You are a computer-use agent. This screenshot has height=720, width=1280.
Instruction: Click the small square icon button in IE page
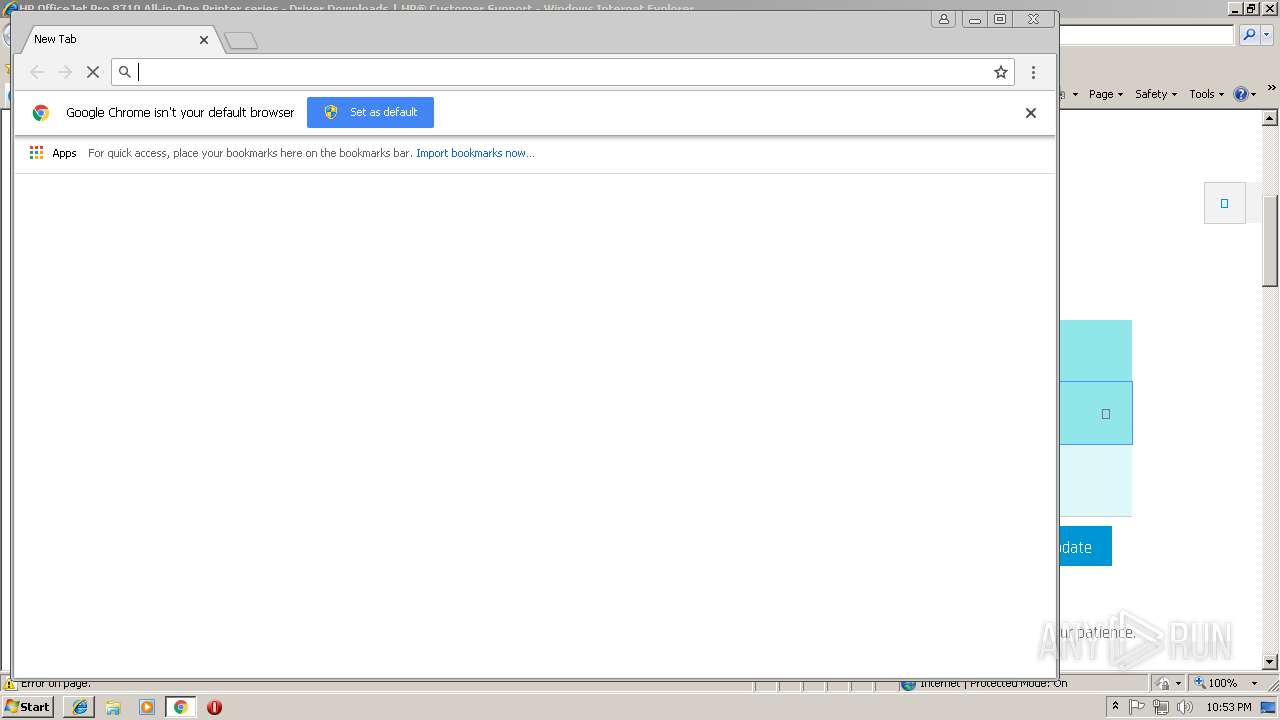(1224, 203)
